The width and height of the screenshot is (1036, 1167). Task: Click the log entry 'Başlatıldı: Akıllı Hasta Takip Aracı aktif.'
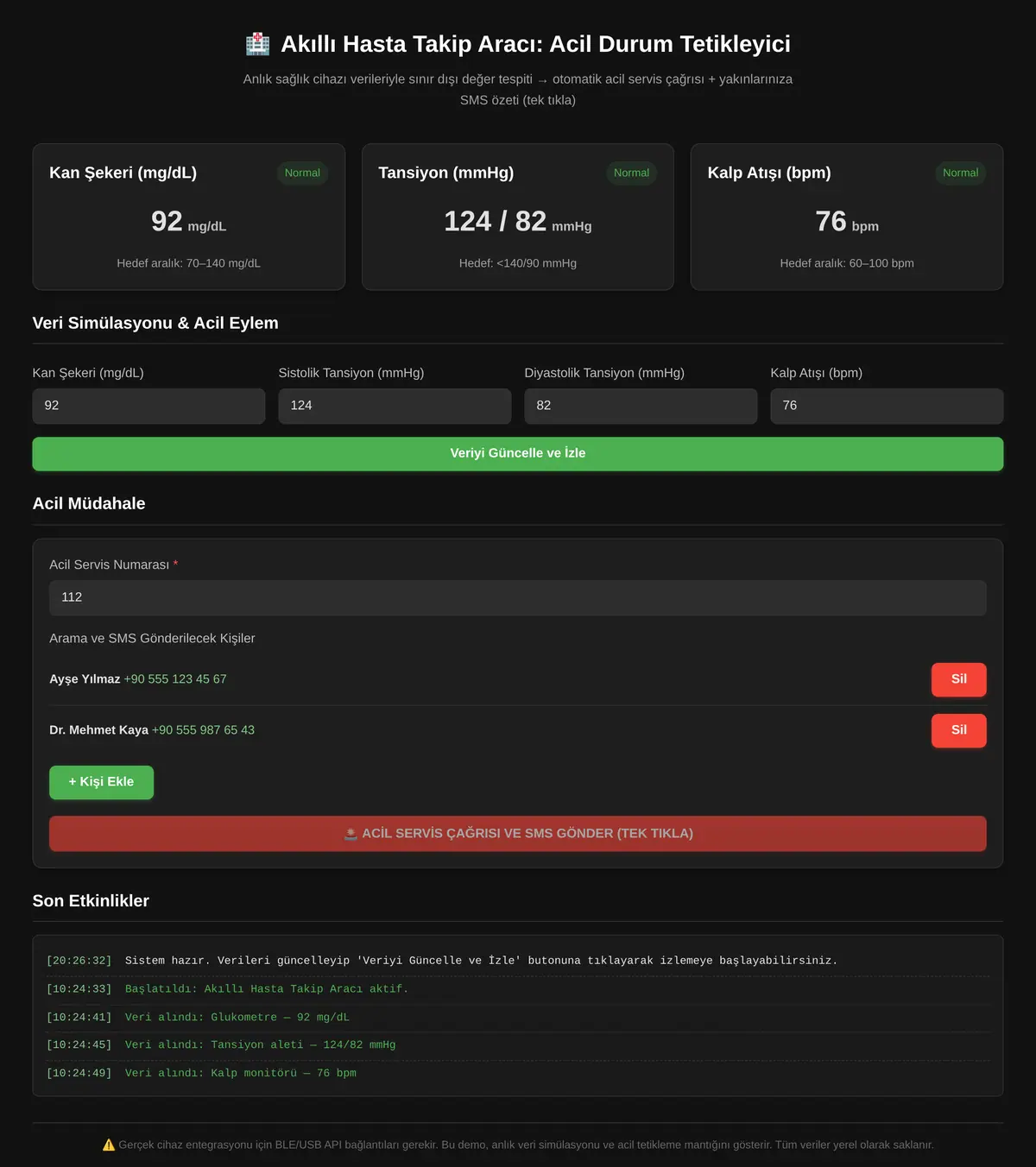coord(518,989)
